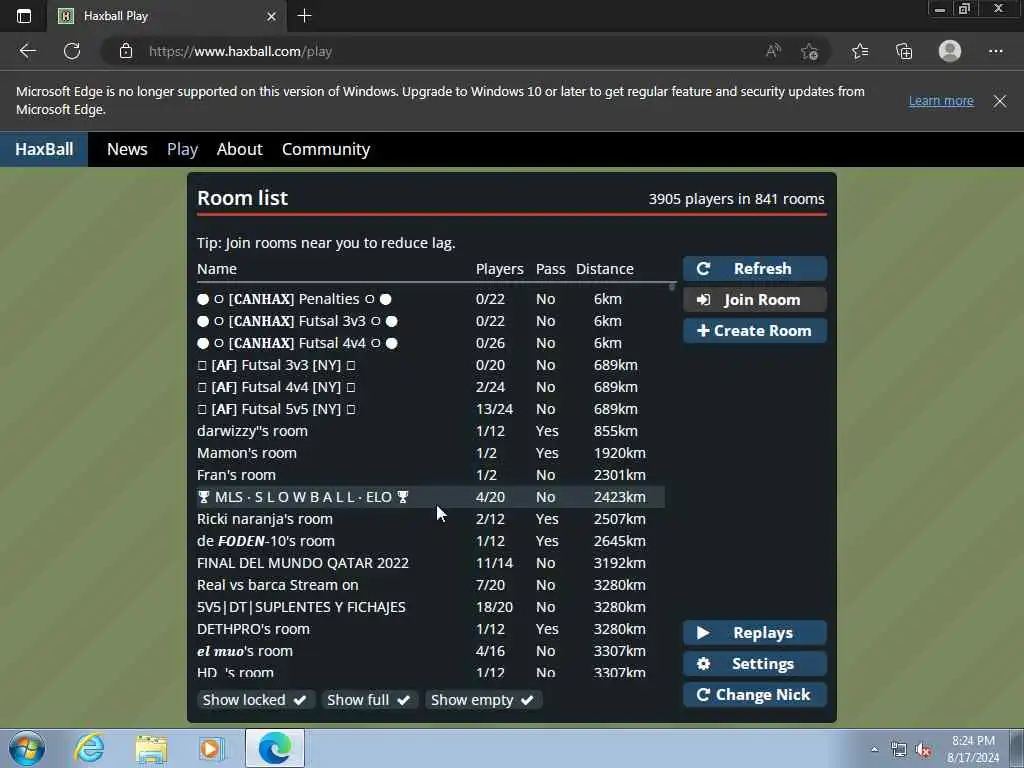Sort by Pass column header
The image size is (1024, 768).
coord(551,269)
